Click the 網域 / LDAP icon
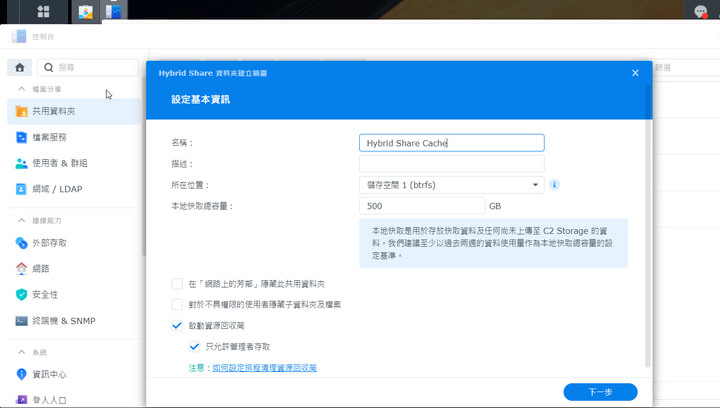720x408 pixels. point(21,189)
